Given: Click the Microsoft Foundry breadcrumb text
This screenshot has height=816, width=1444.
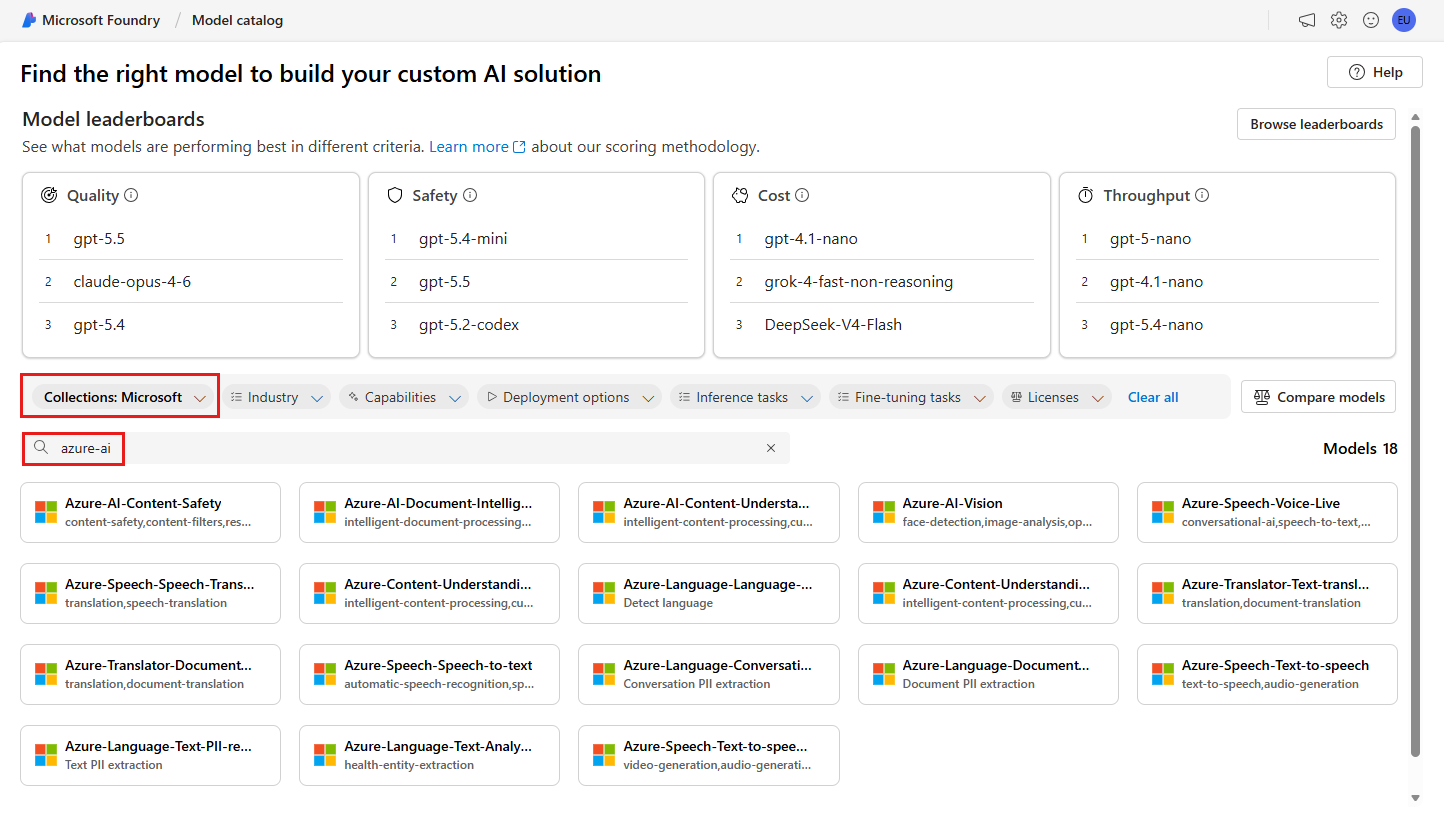Looking at the screenshot, I should (101, 20).
